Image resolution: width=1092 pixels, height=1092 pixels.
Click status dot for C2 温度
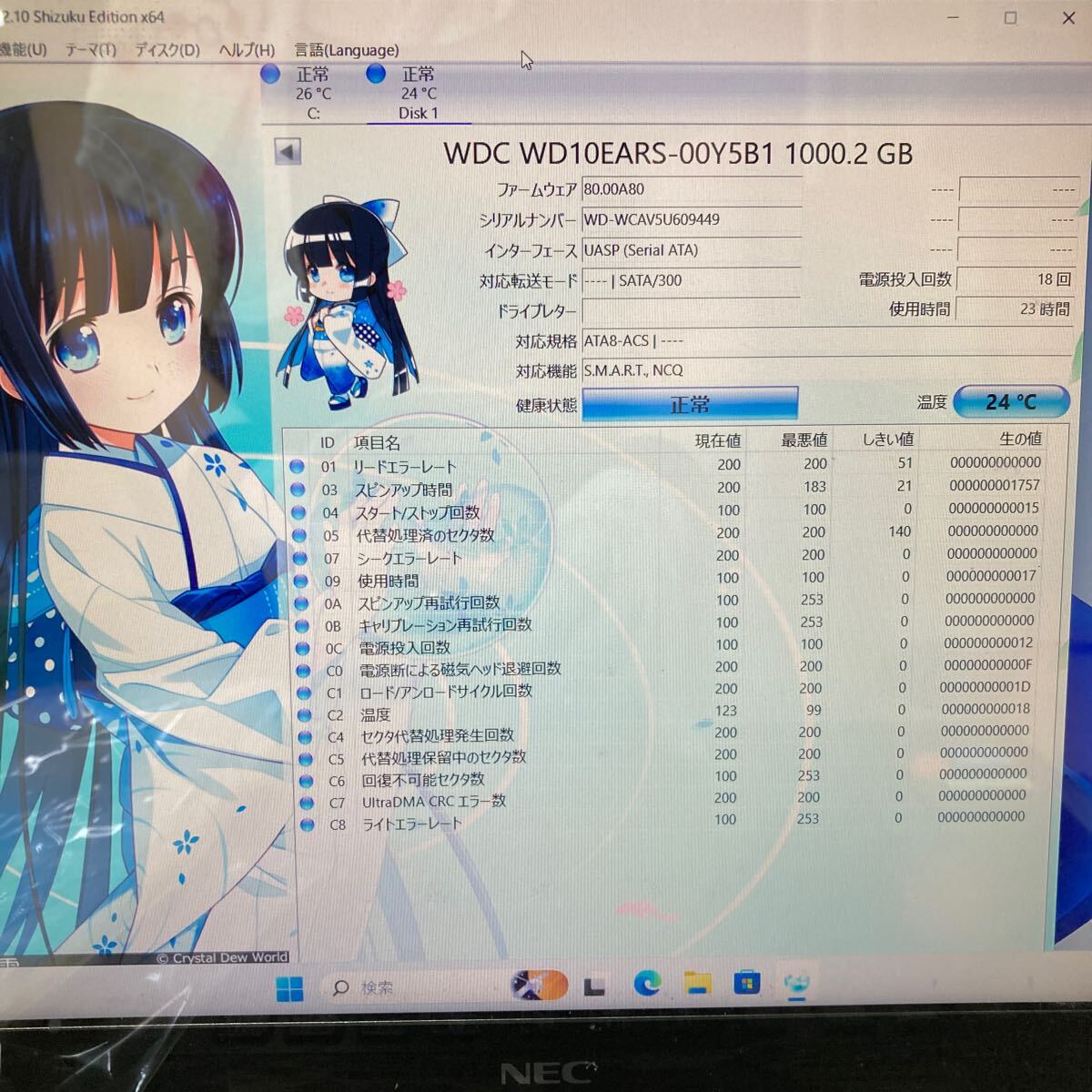pos(305,715)
